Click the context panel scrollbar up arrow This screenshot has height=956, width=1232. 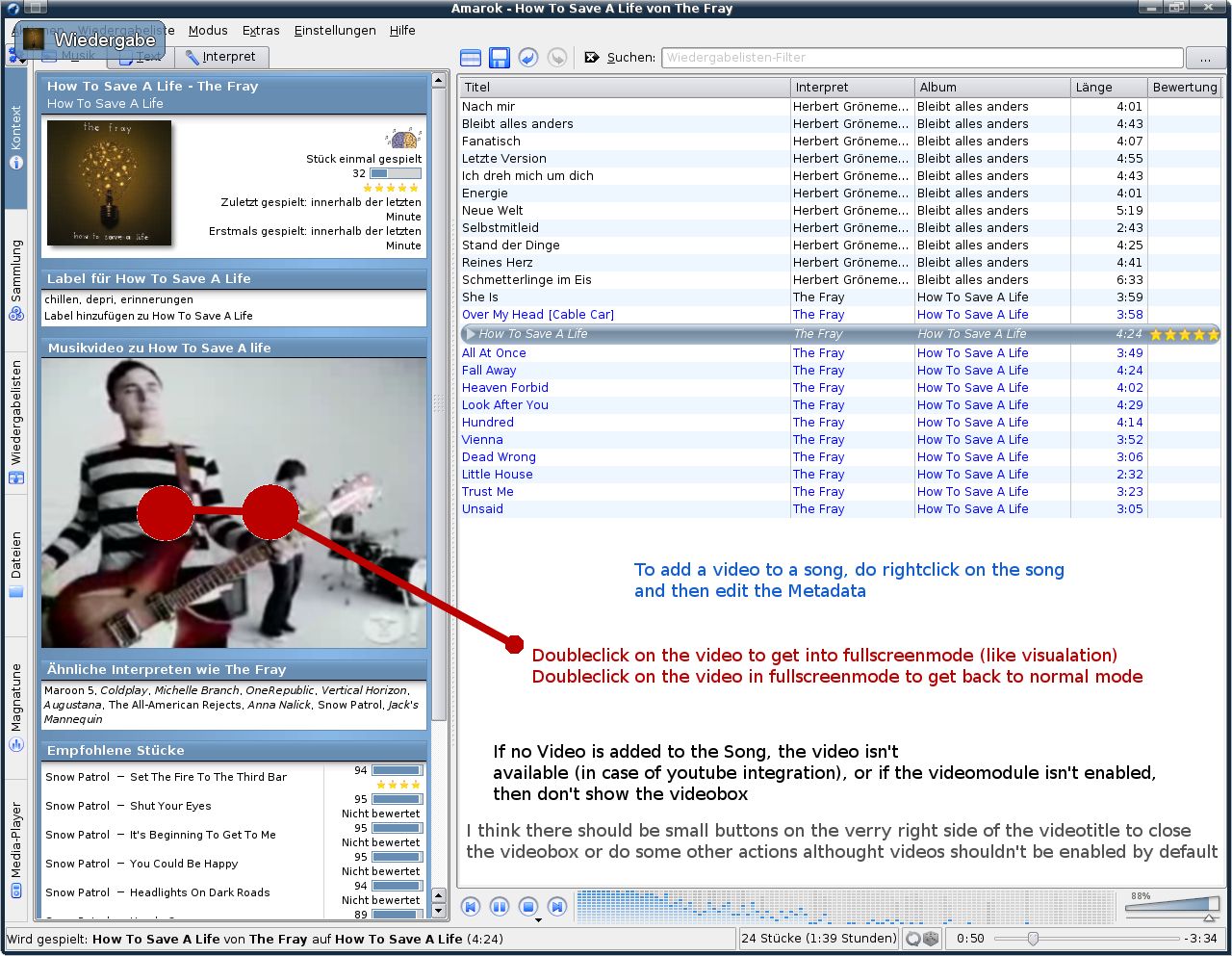pos(439,81)
